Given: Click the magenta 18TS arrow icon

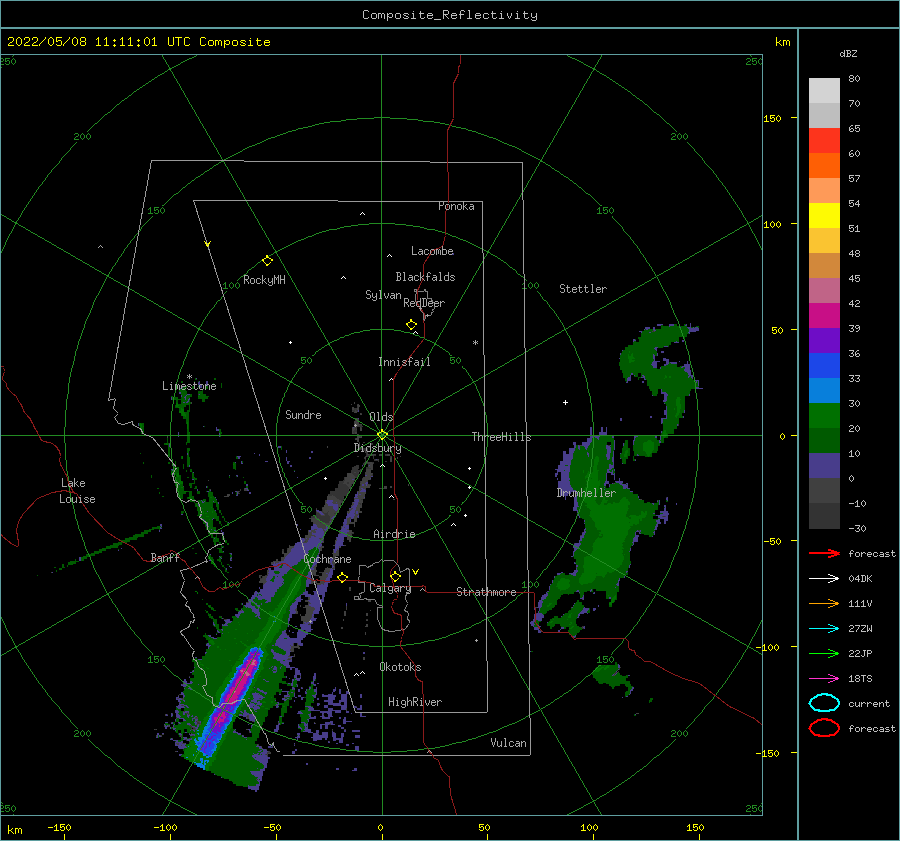Looking at the screenshot, I should point(824,679).
